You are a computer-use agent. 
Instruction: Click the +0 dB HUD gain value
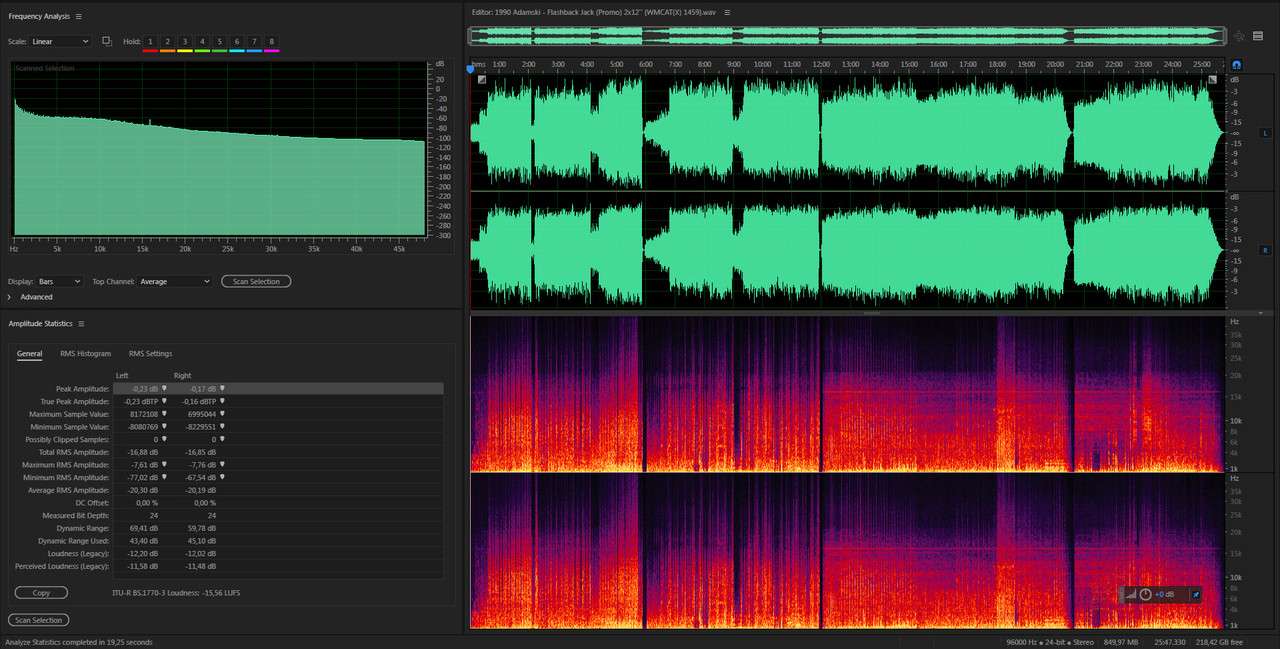(x=1164, y=595)
